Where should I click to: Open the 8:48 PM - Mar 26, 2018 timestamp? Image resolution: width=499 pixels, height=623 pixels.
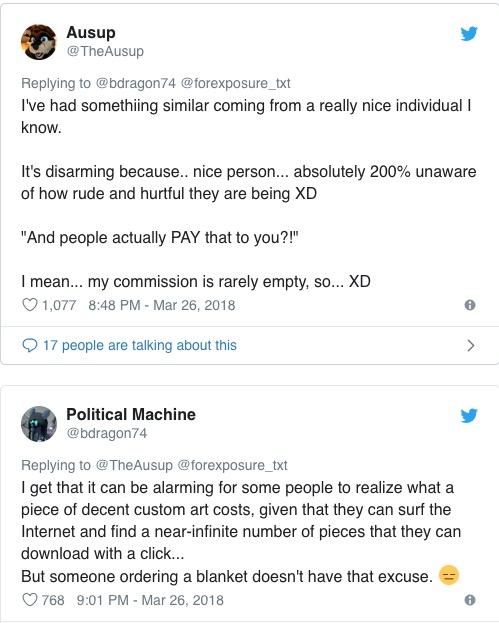[x=162, y=305]
